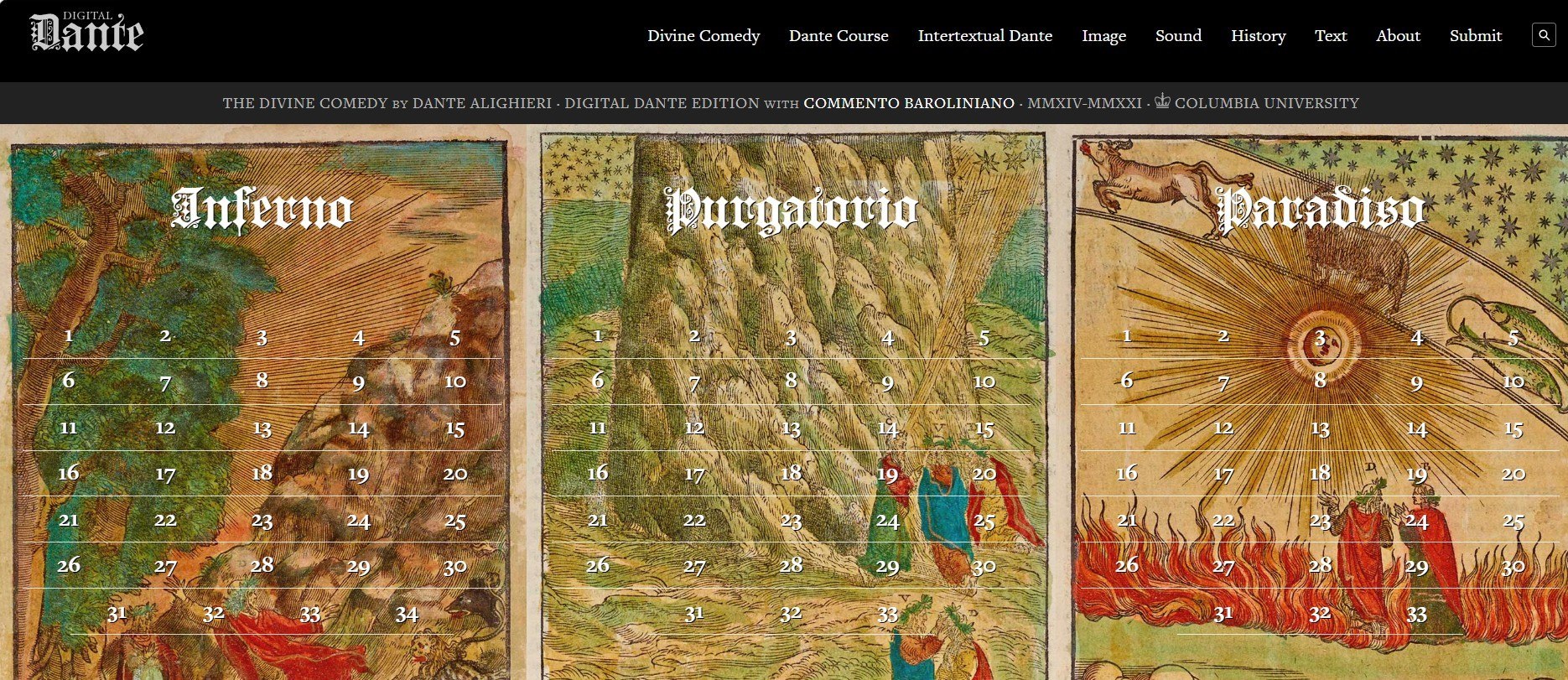Open Inferno canto 26
Screen dimensions: 1568x680
pyautogui.click(x=69, y=565)
